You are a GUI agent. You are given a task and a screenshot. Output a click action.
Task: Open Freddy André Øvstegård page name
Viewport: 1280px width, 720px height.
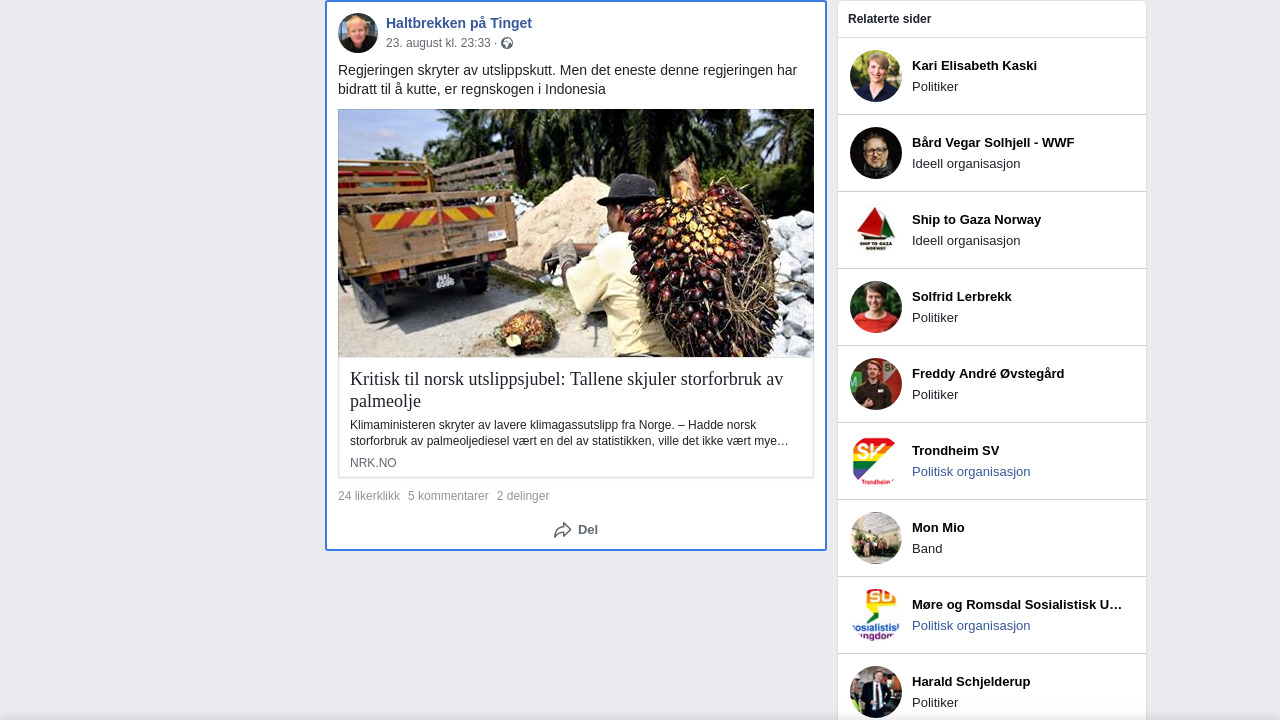988,374
